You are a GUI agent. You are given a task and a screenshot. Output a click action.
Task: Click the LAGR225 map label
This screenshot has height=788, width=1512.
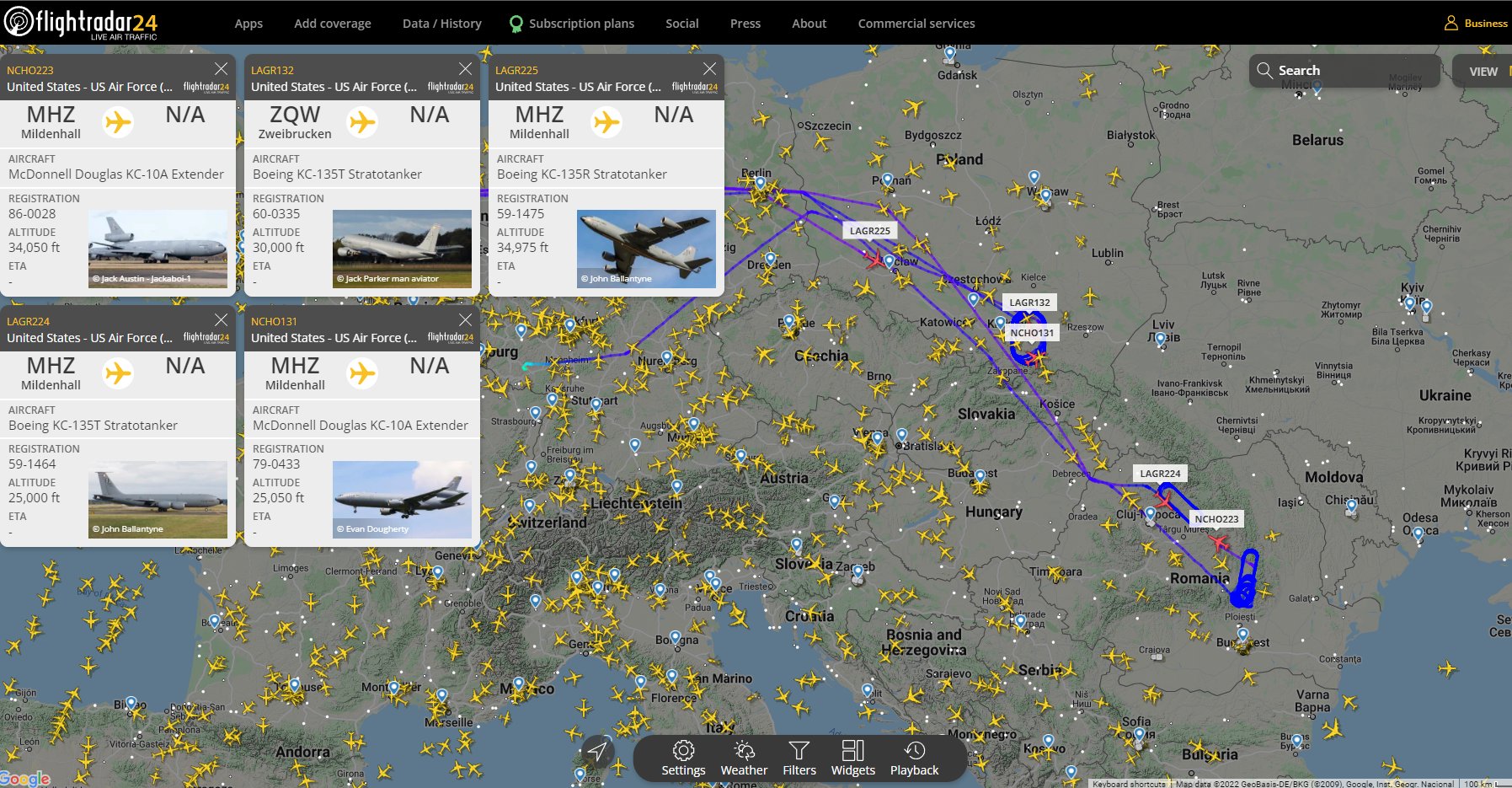(869, 230)
